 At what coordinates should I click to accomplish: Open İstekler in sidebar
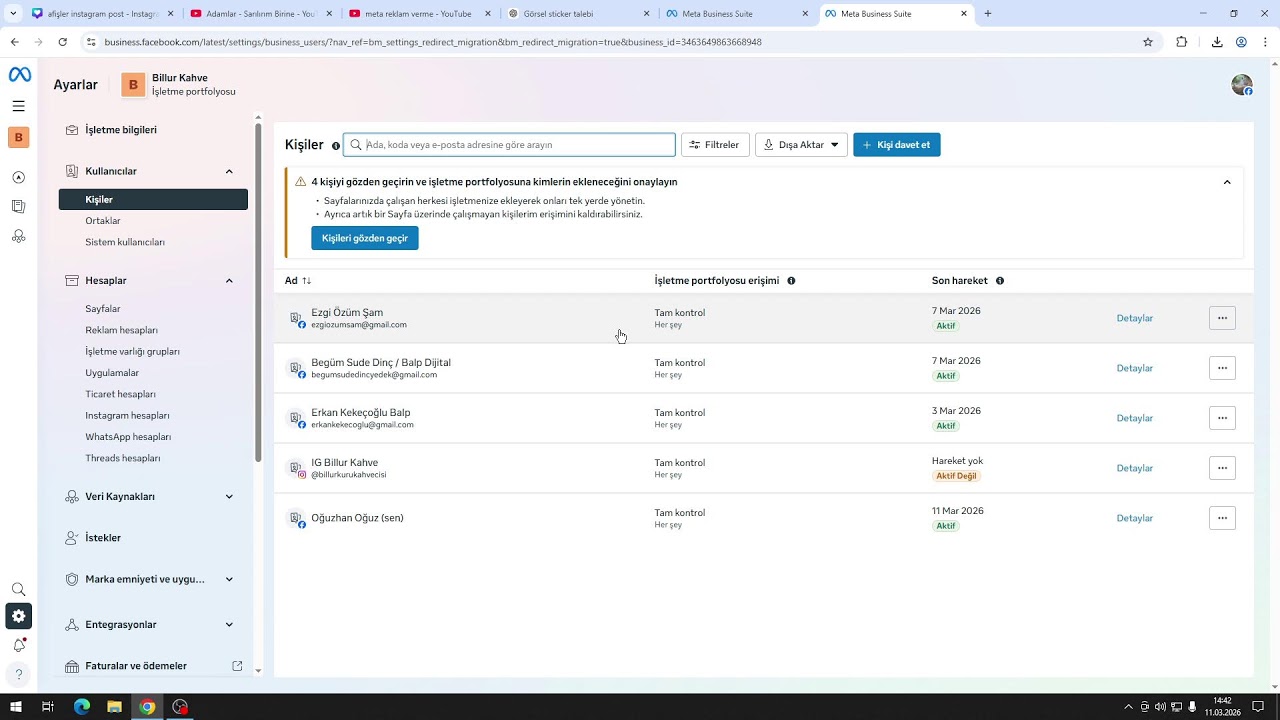pyautogui.click(x=103, y=538)
